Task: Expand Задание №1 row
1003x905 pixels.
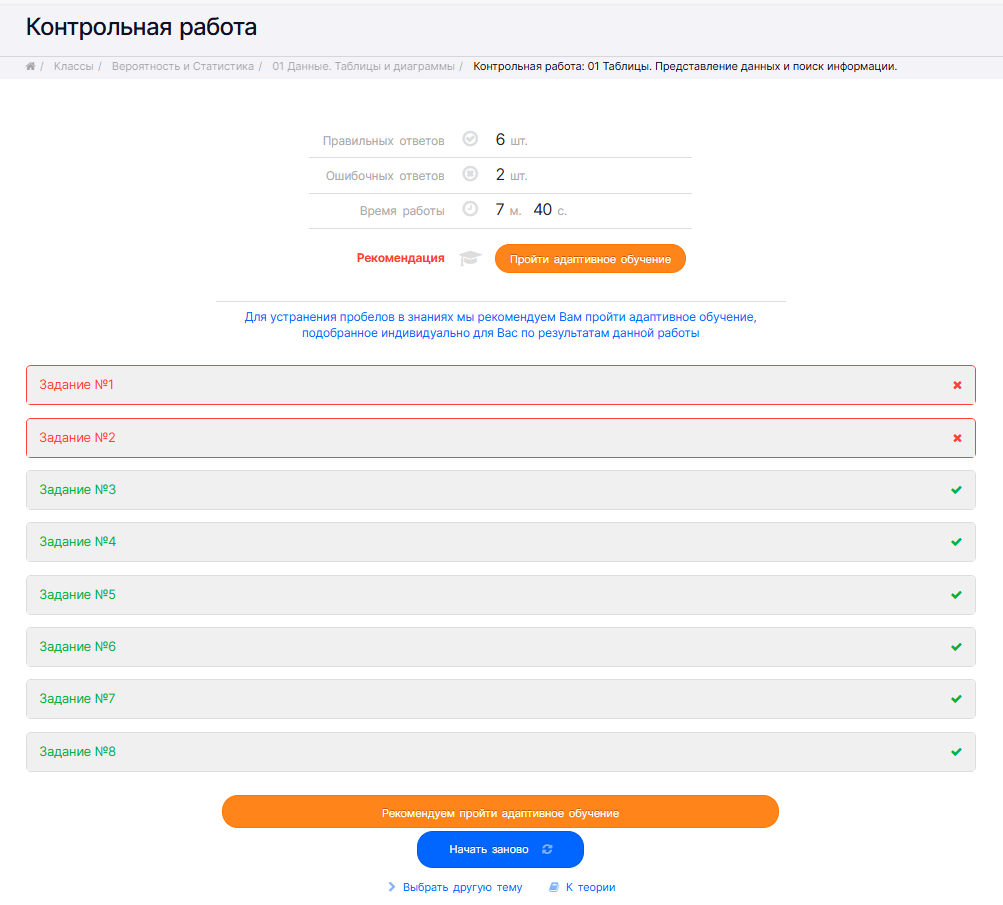Action: [x=500, y=385]
